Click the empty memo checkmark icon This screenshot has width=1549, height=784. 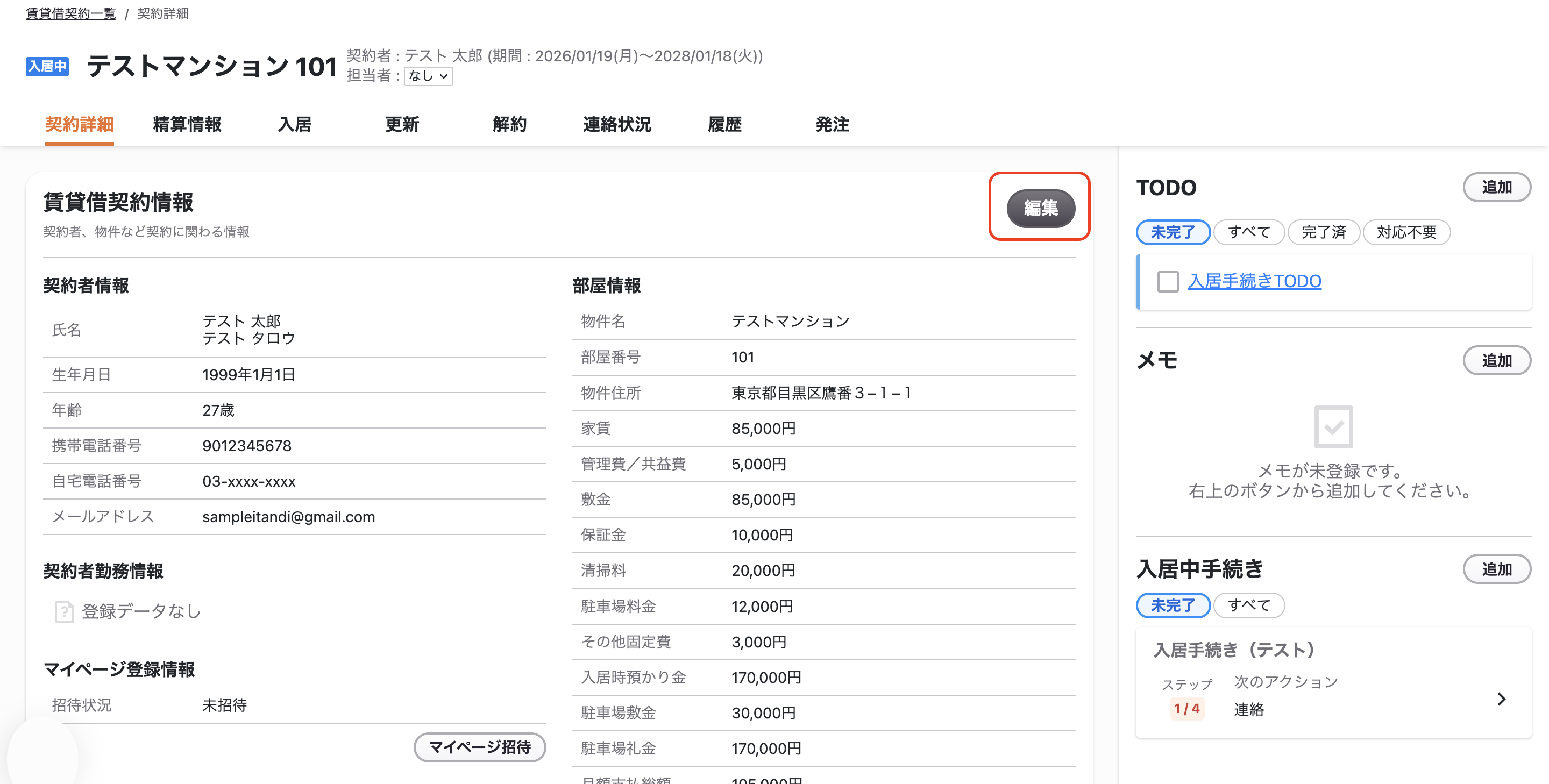coord(1333,427)
